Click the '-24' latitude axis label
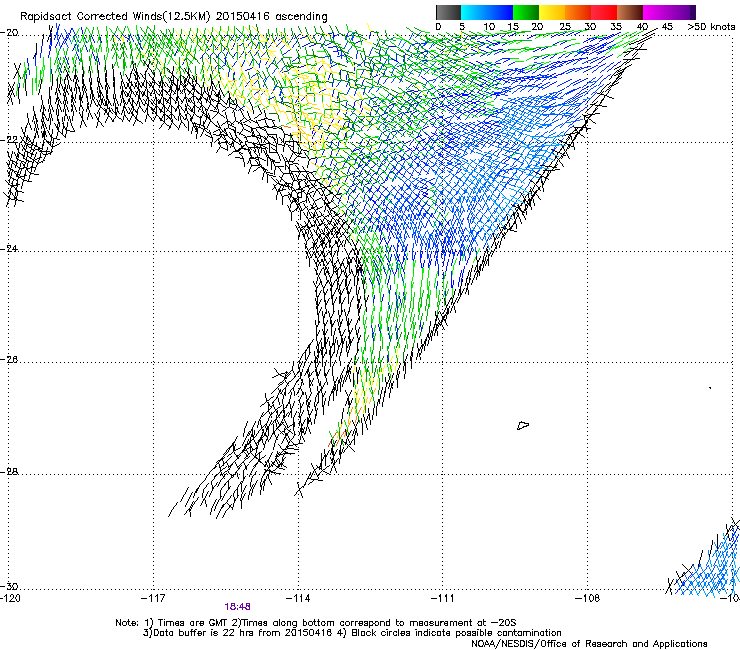The image size is (740, 650). (9, 248)
